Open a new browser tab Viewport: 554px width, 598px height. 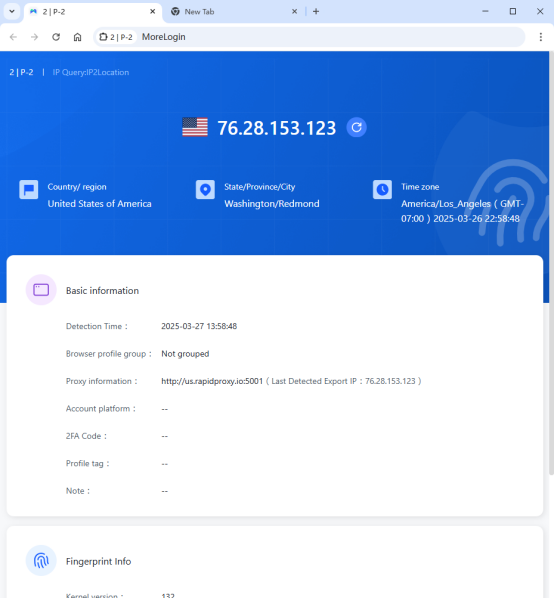click(x=316, y=11)
